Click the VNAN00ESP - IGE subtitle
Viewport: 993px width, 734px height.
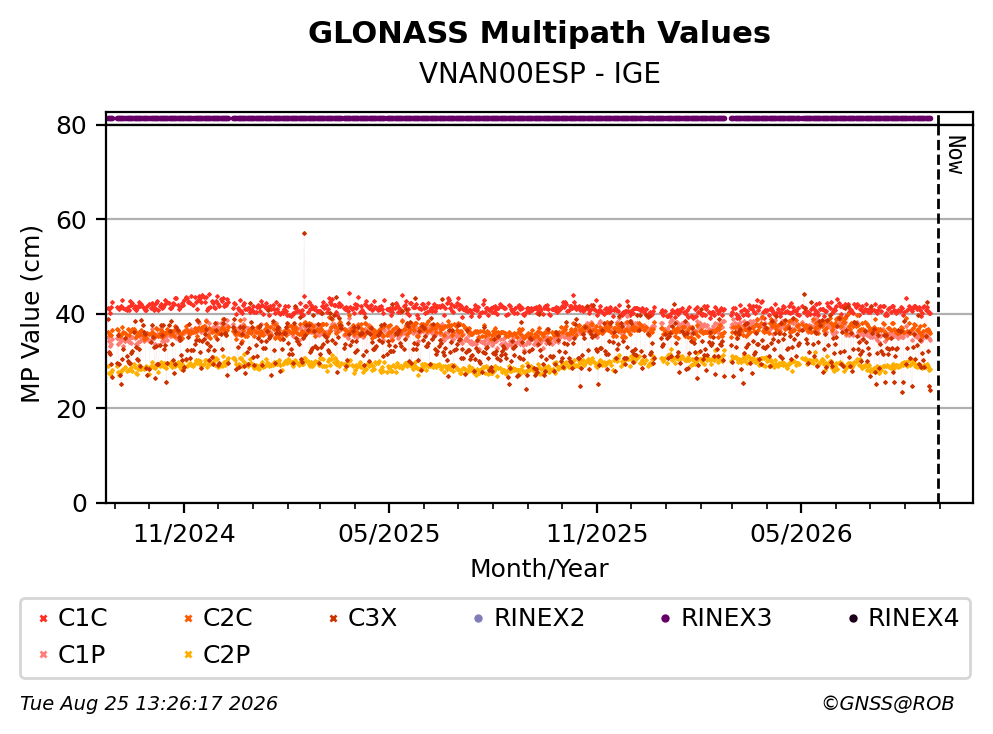540,73
